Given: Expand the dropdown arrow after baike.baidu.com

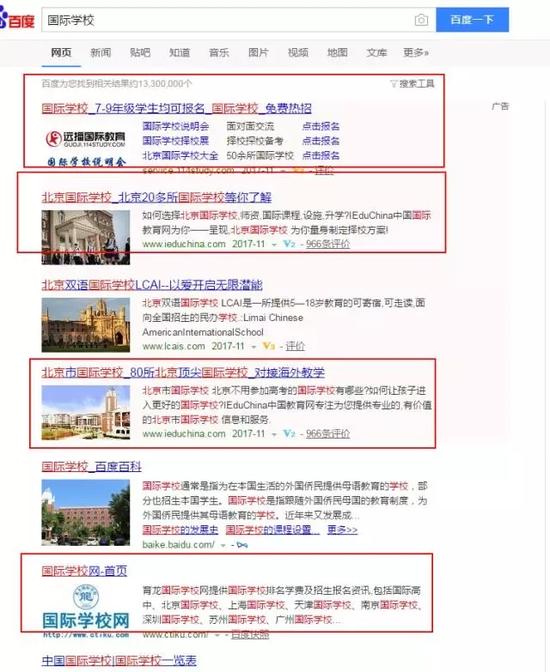Looking at the screenshot, I should click(x=223, y=546).
